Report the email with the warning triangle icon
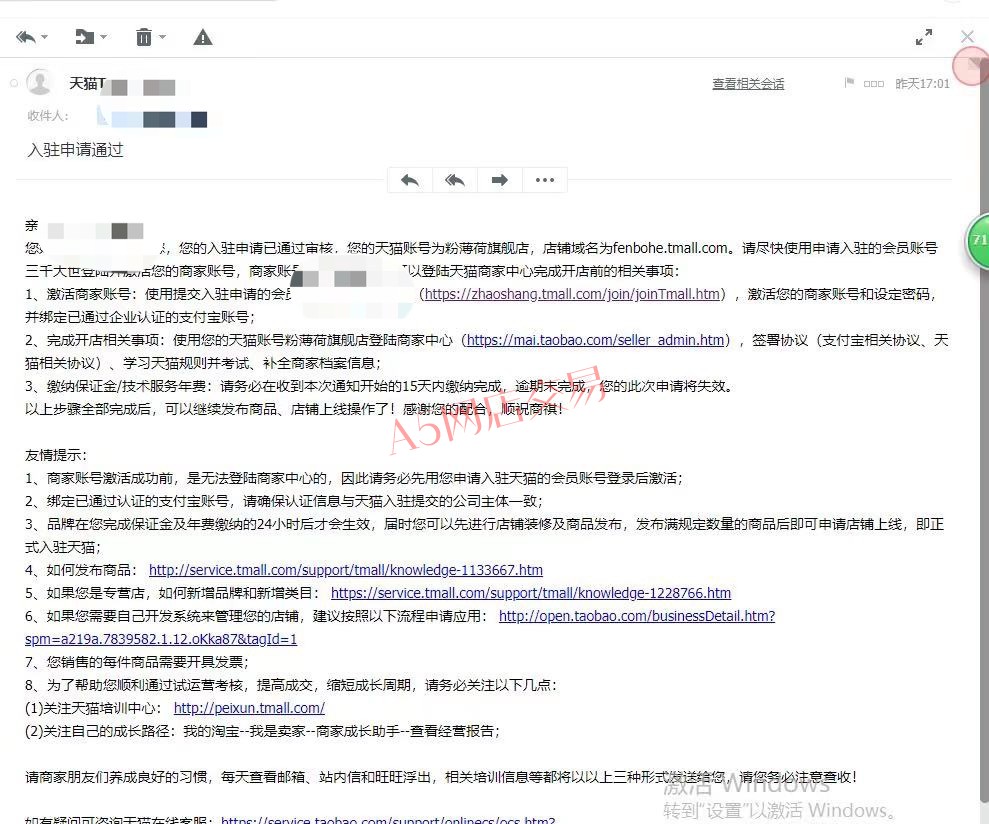This screenshot has height=824, width=989. [x=202, y=38]
